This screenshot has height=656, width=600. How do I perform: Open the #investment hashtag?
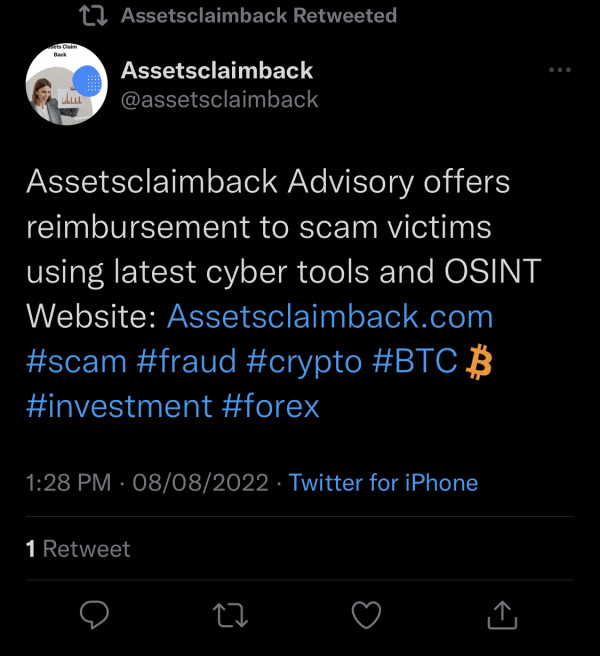pos(119,406)
